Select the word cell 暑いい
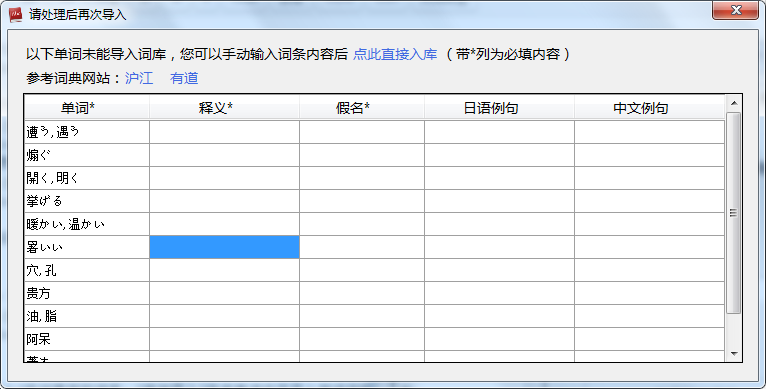The image size is (766, 389). 87,247
